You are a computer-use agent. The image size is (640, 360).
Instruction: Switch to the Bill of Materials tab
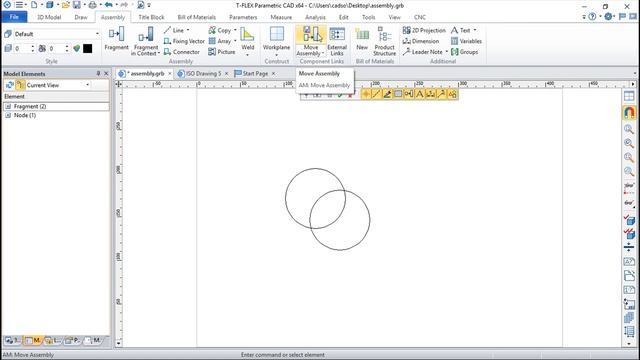pyautogui.click(x=196, y=17)
